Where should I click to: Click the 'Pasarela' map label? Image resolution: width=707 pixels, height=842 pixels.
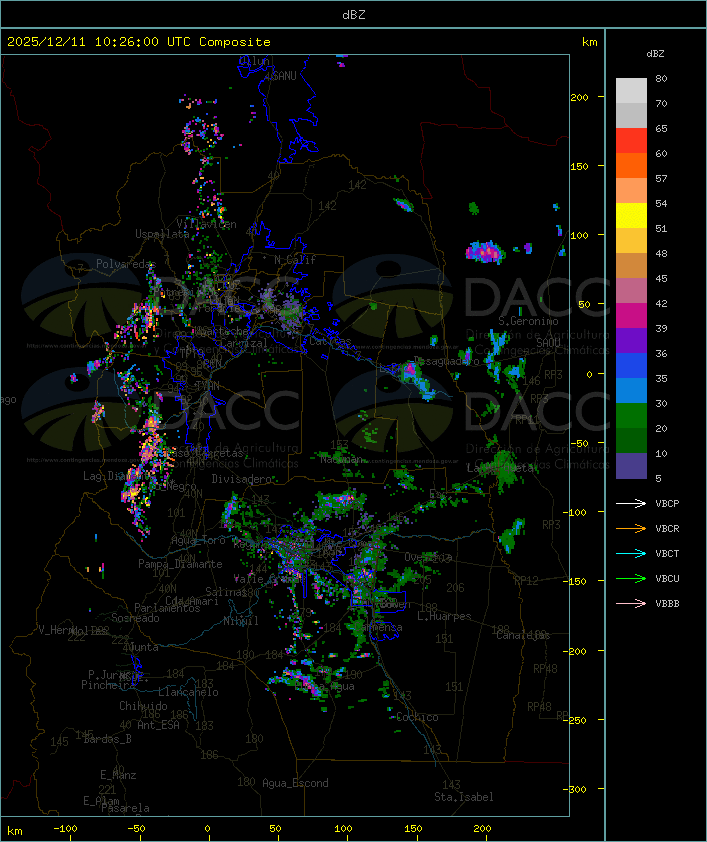click(x=125, y=808)
